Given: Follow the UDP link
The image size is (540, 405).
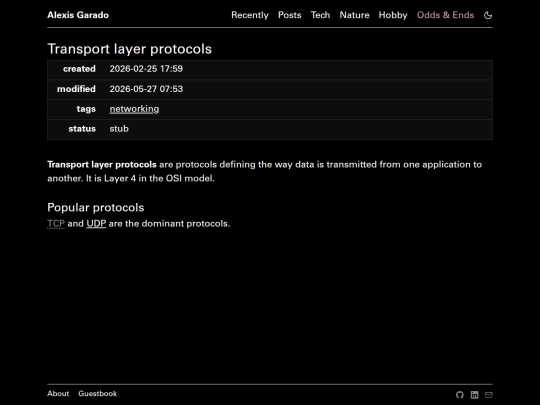Looking at the screenshot, I should click(x=96, y=224).
